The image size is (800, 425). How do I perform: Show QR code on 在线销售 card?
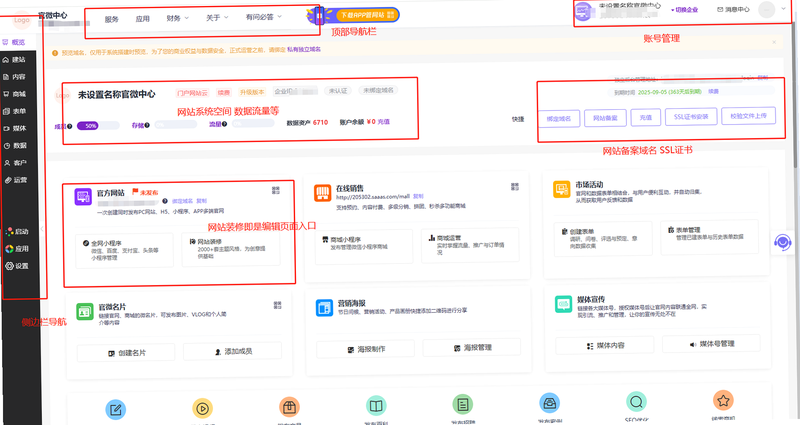click(515, 187)
